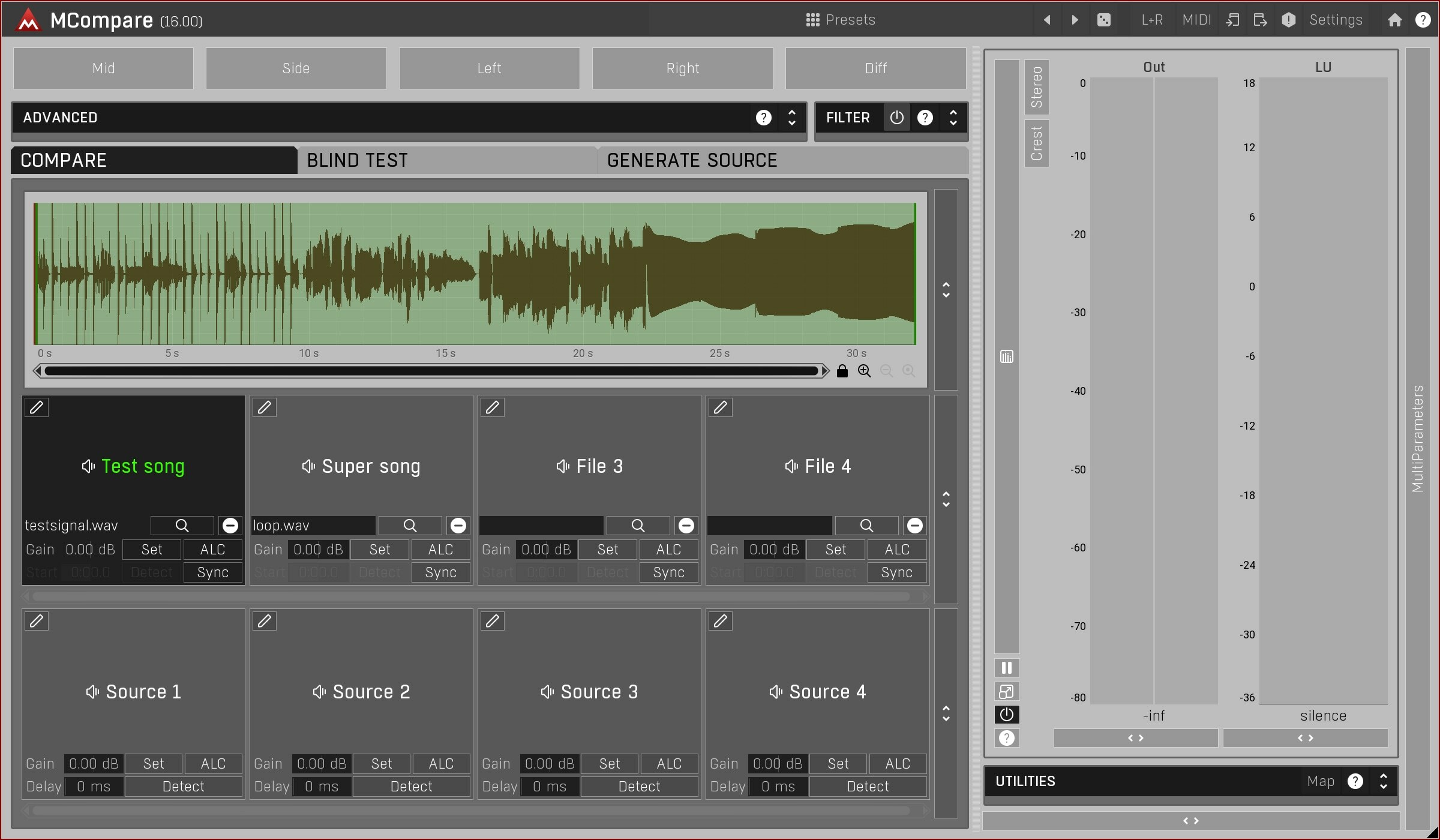Image resolution: width=1440 pixels, height=840 pixels.
Task: Open the file browser for Super song's loop.wav
Action: pyautogui.click(x=409, y=525)
